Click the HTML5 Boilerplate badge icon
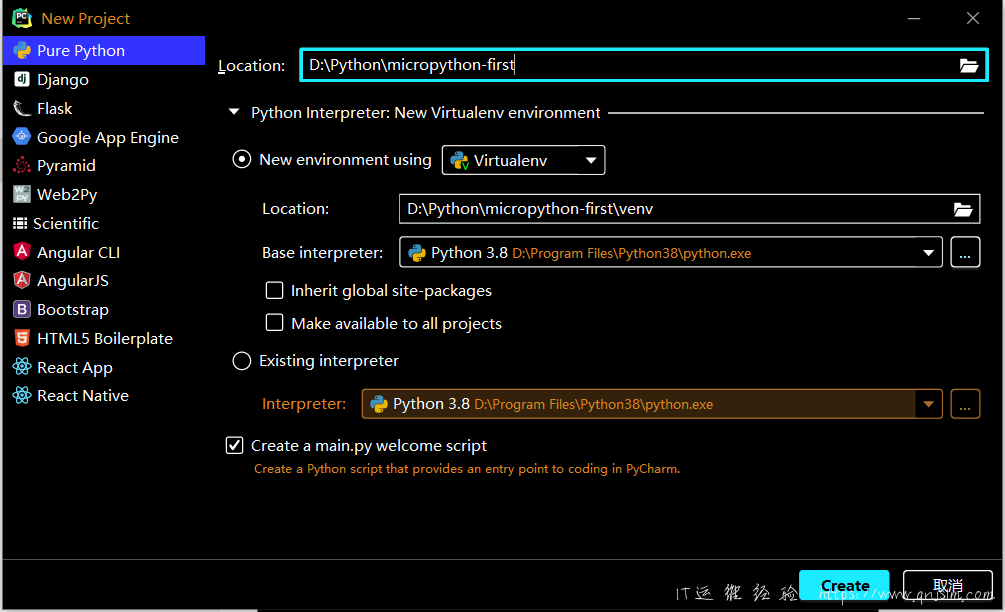 click(x=22, y=338)
